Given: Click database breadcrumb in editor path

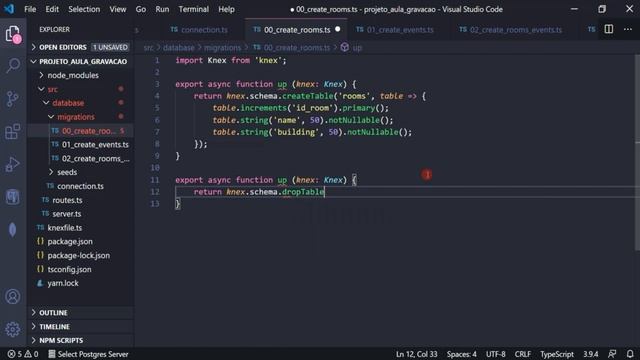Looking at the screenshot, I should [179, 48].
